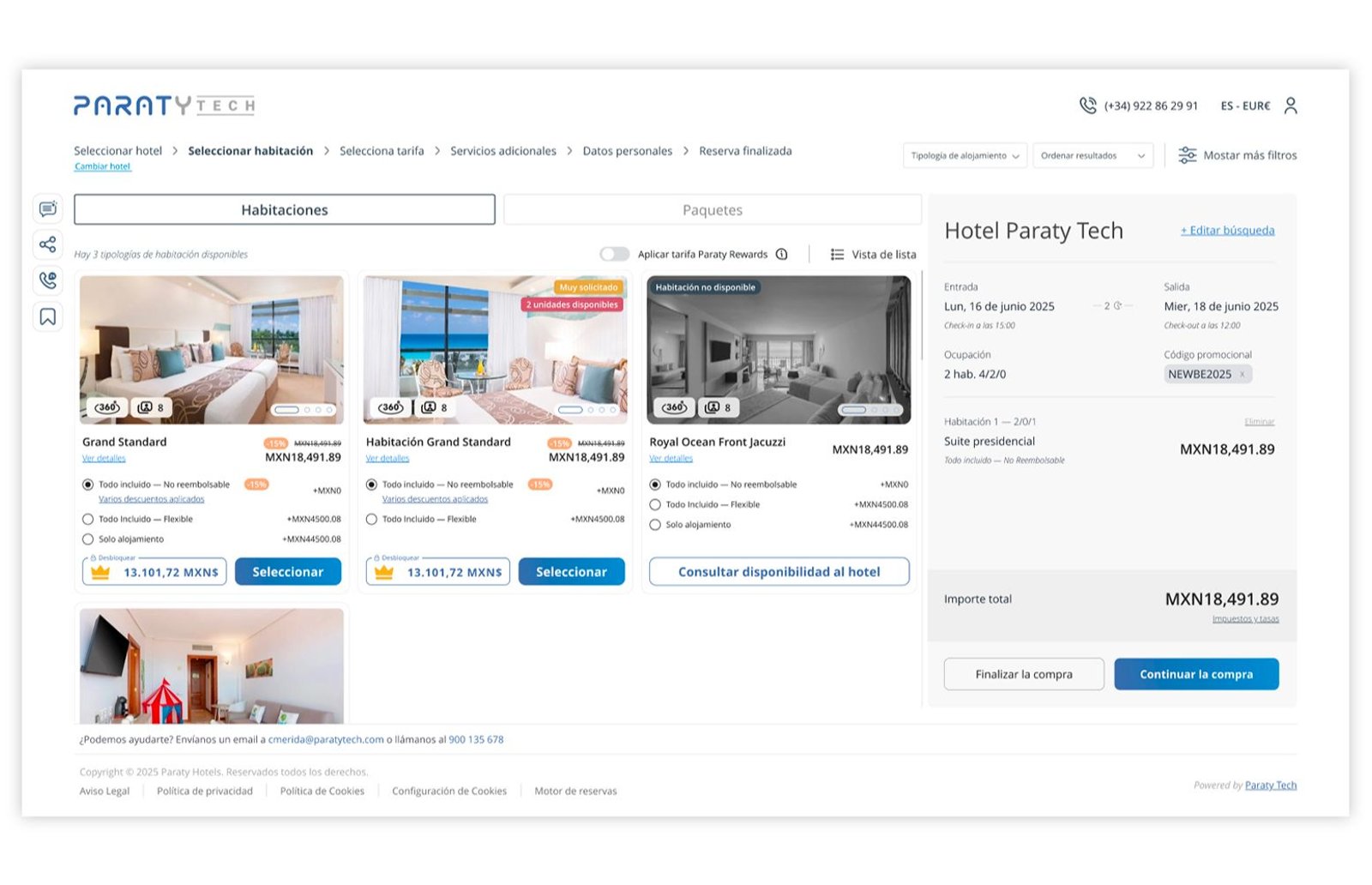Click the fourth room photo with red tent
1372x885 pixels.
point(212,666)
